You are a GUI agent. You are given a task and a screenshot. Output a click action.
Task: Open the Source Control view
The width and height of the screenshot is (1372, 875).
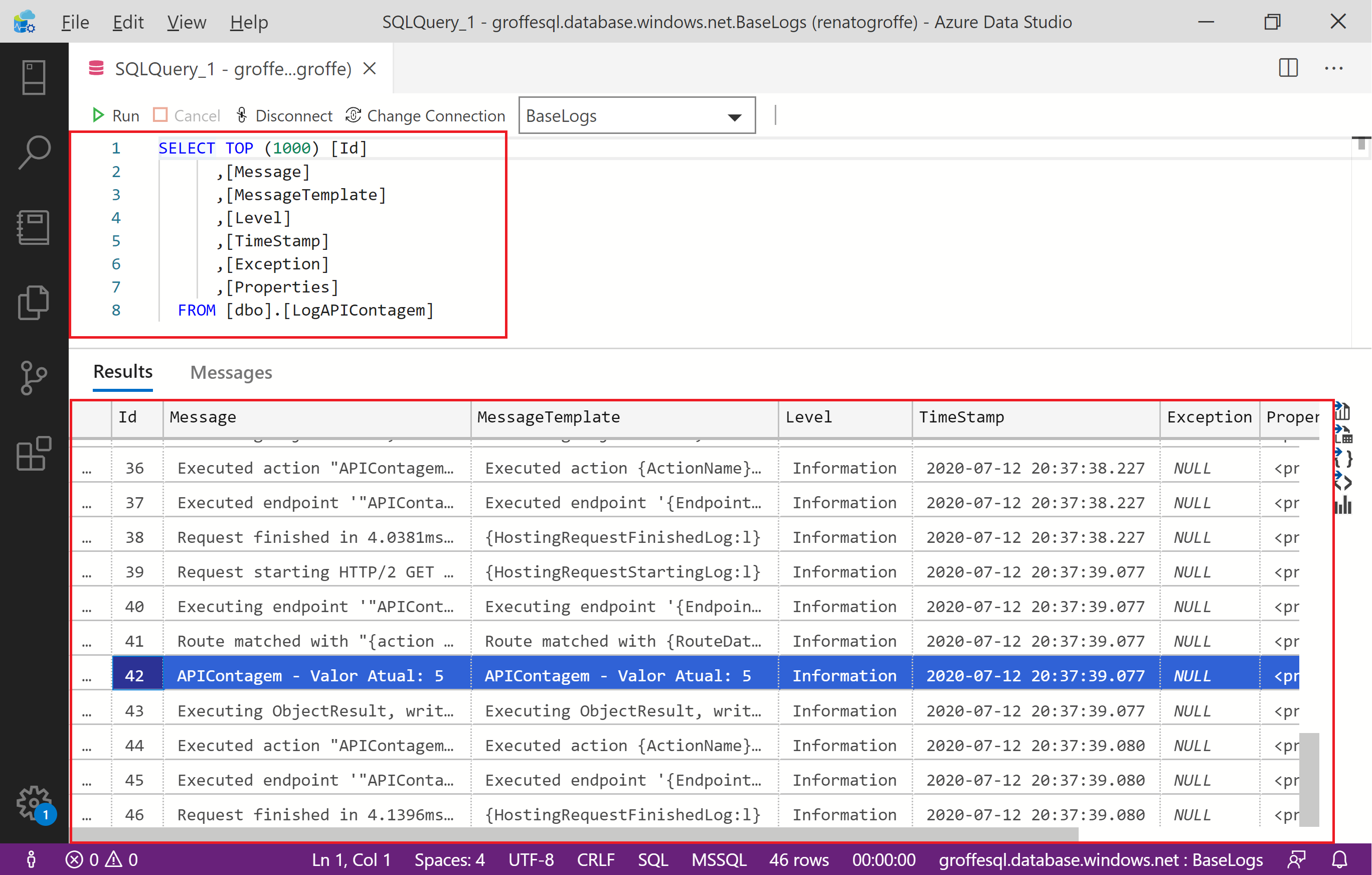click(34, 377)
